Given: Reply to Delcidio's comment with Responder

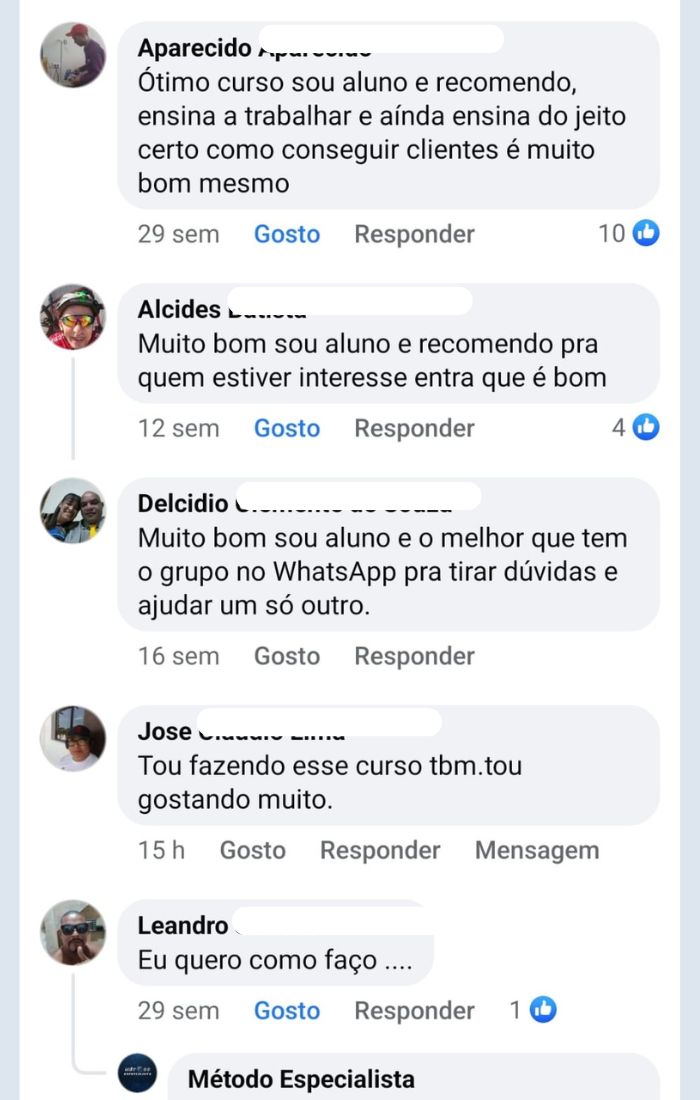Looking at the screenshot, I should [x=414, y=656].
